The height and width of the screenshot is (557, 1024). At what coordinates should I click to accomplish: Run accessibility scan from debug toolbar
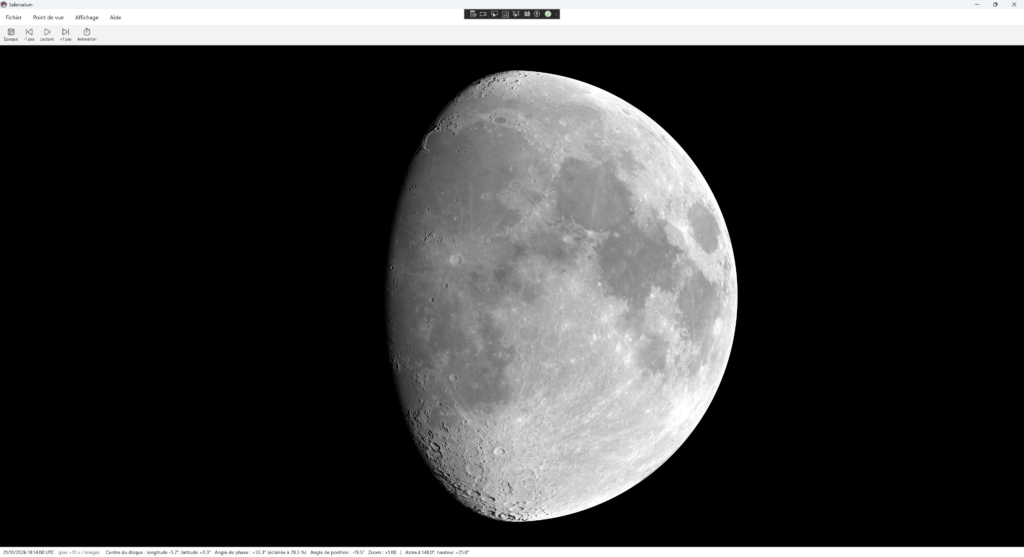coord(537,14)
